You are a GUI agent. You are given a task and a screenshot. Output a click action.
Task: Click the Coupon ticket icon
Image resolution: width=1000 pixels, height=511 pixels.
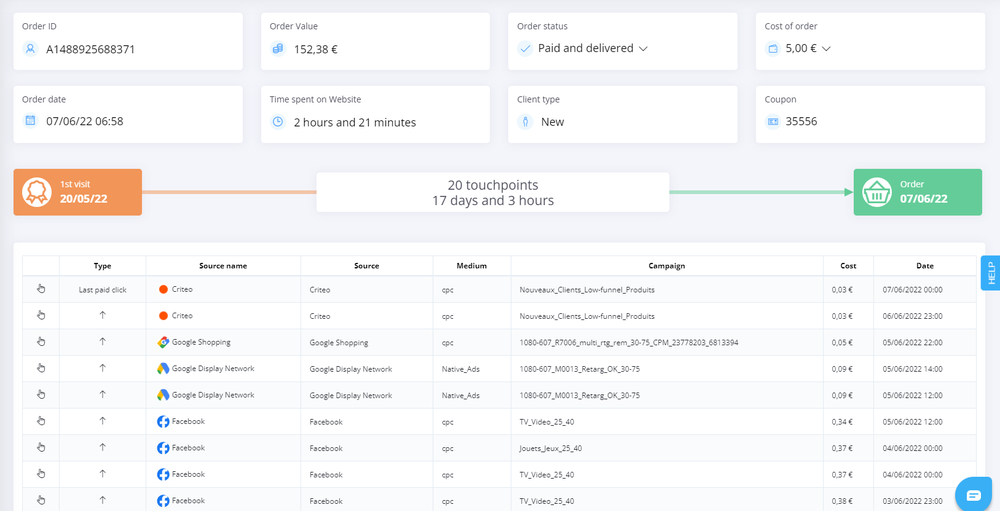pyautogui.click(x=773, y=122)
